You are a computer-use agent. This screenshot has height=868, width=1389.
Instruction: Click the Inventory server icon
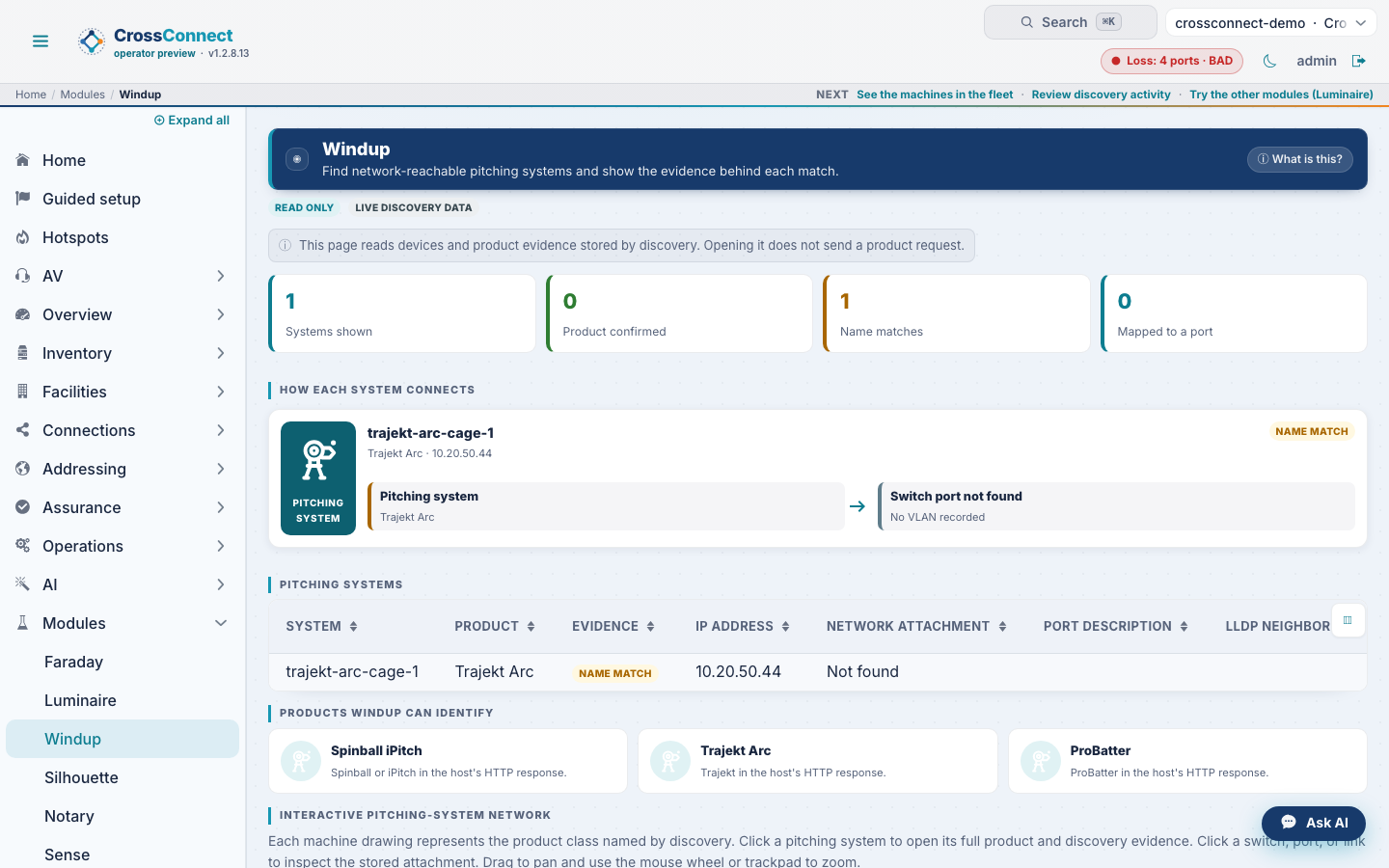click(x=22, y=353)
